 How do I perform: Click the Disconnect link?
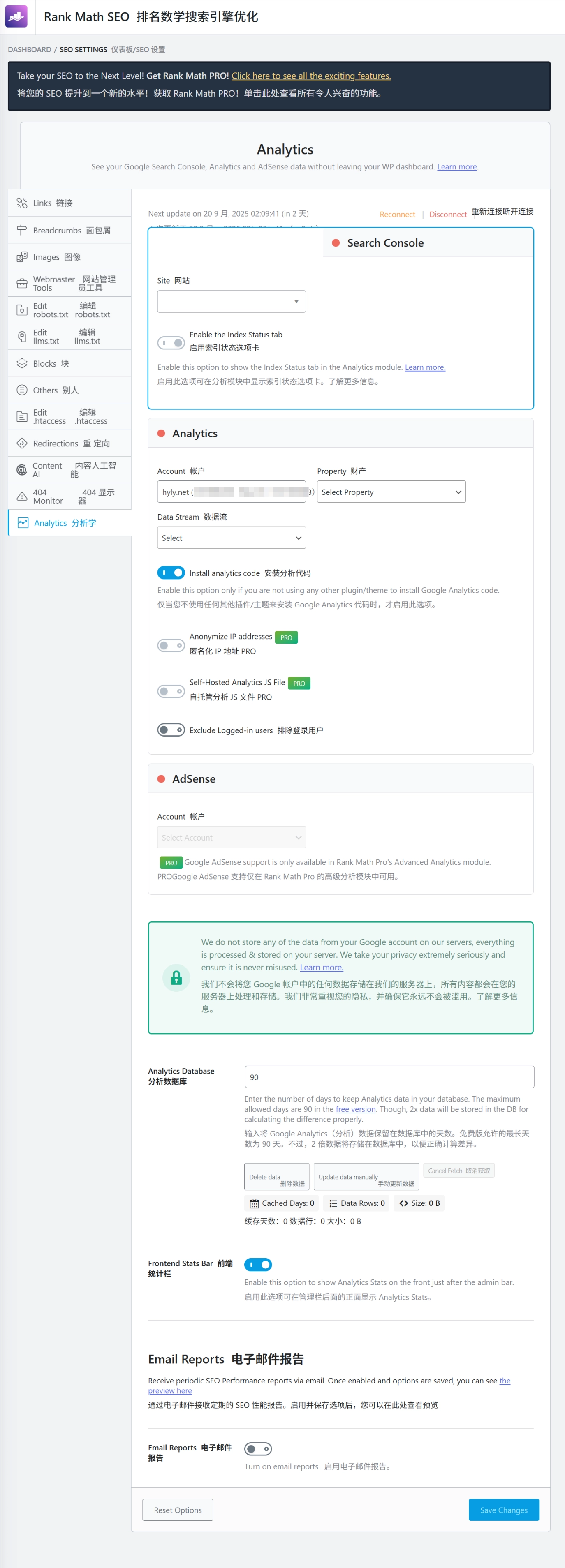pos(448,214)
